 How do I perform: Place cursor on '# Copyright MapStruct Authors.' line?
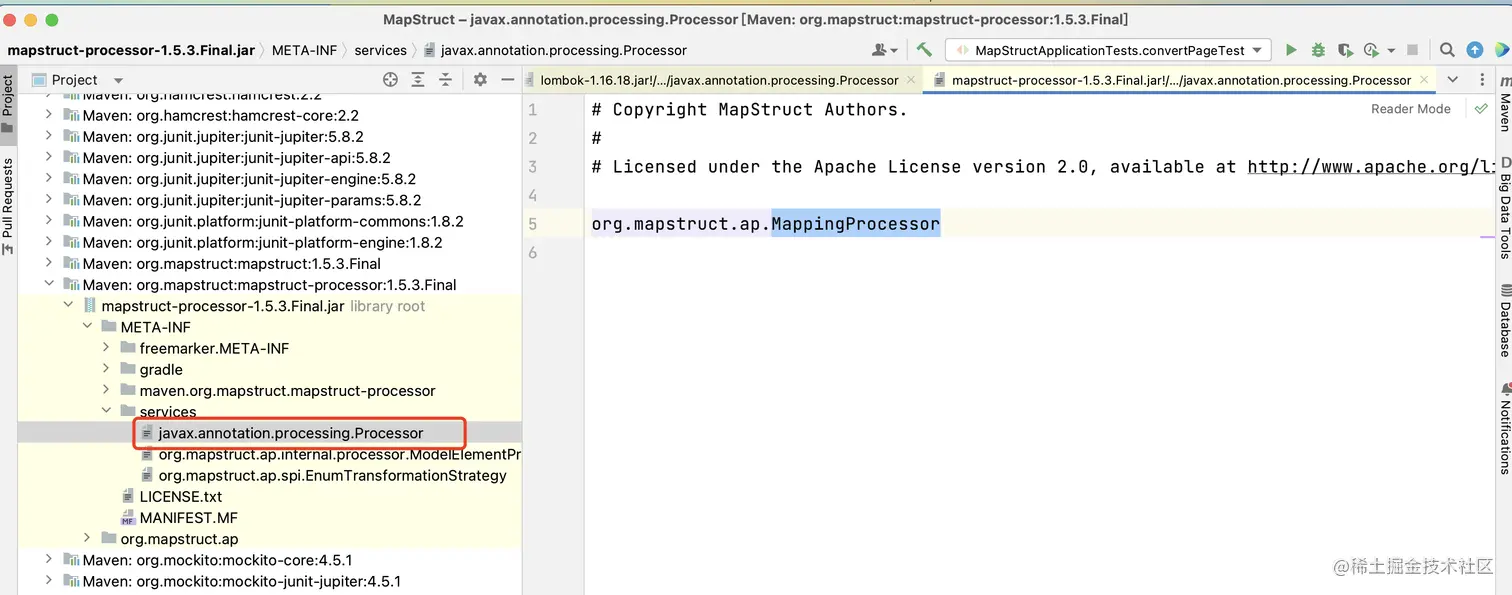point(749,110)
